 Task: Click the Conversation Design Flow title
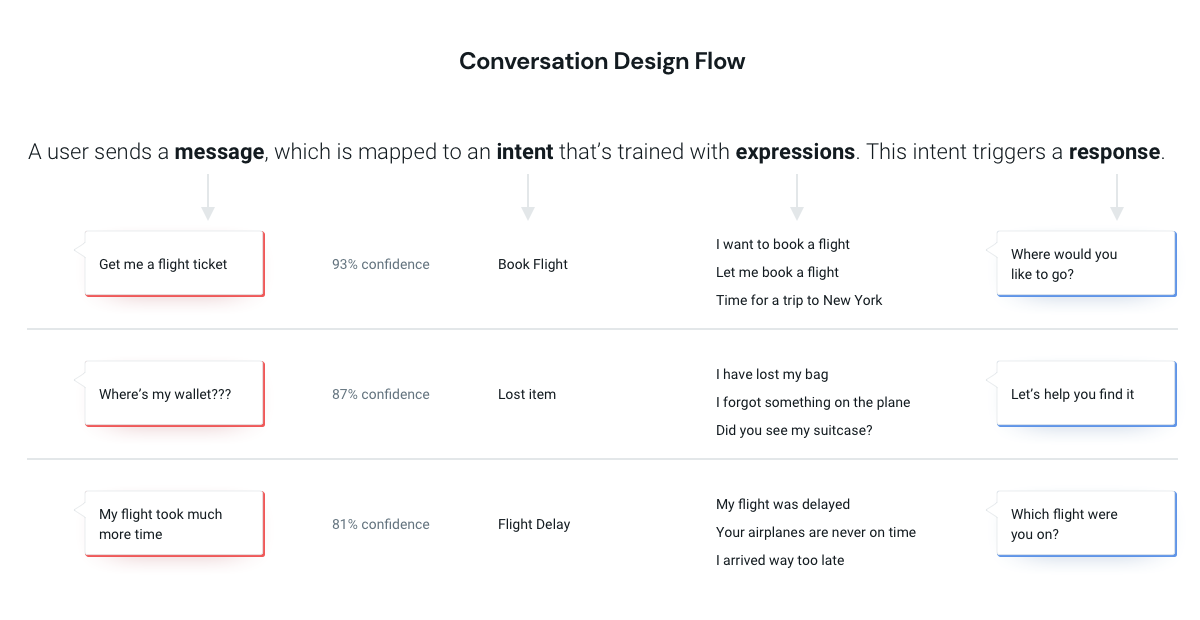602,61
